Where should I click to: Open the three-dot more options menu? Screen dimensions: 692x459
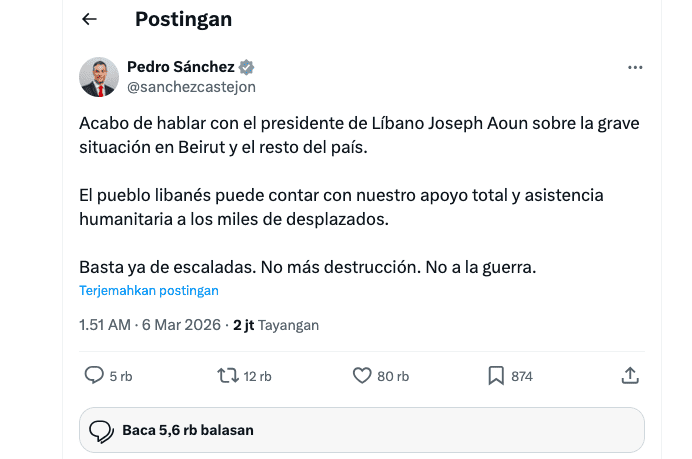click(635, 67)
